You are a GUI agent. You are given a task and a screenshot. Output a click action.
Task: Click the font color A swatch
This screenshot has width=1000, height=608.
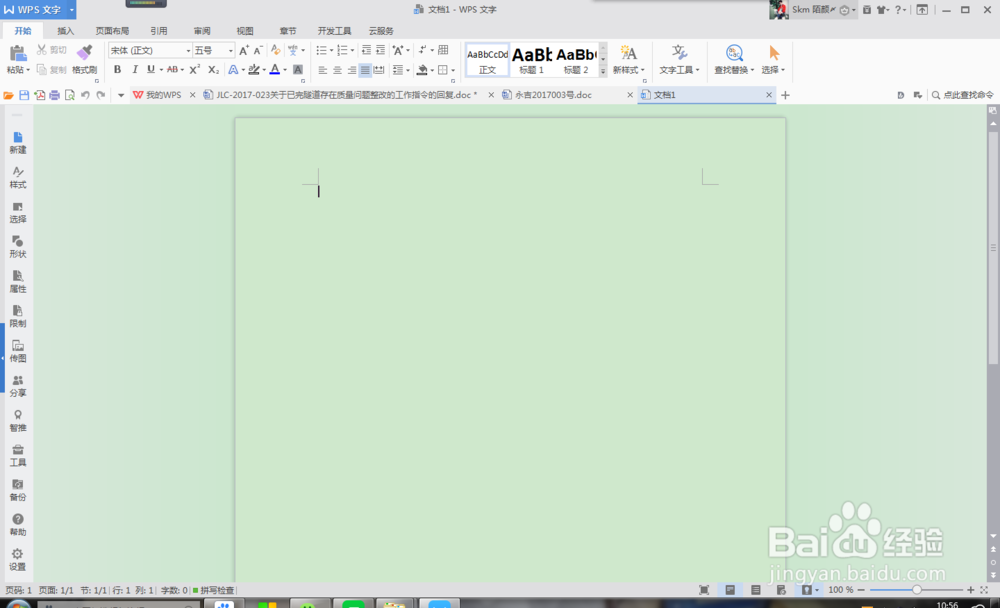coord(275,70)
